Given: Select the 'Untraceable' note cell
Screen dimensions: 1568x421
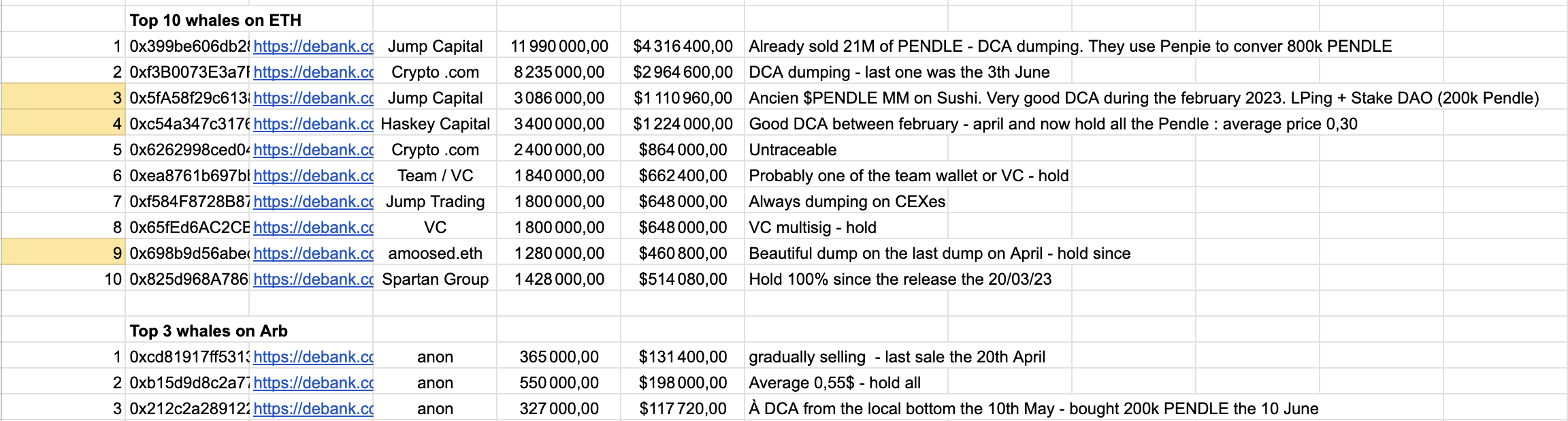Looking at the screenshot, I should pyautogui.click(x=793, y=150).
